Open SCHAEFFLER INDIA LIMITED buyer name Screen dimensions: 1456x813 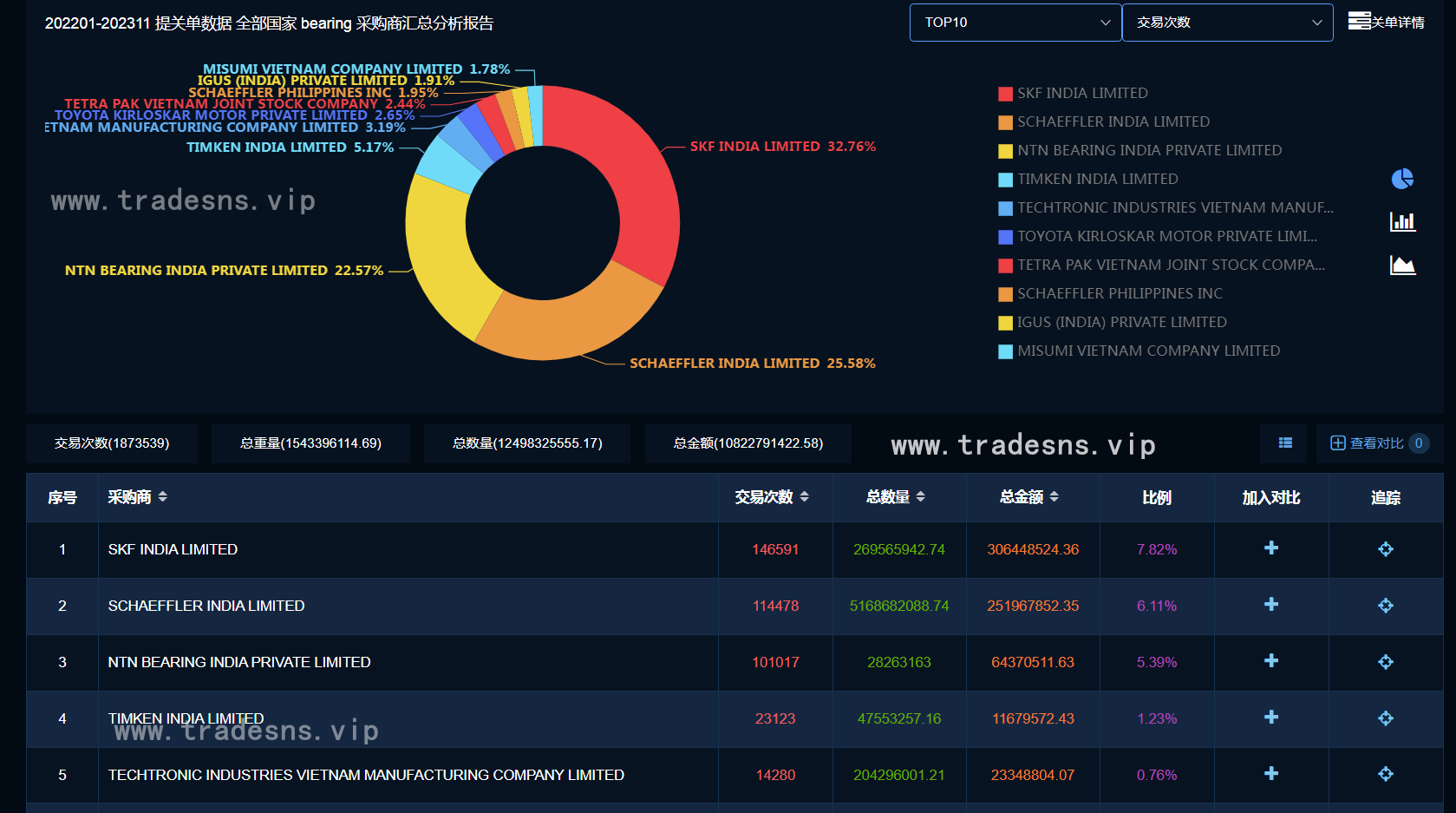point(206,606)
